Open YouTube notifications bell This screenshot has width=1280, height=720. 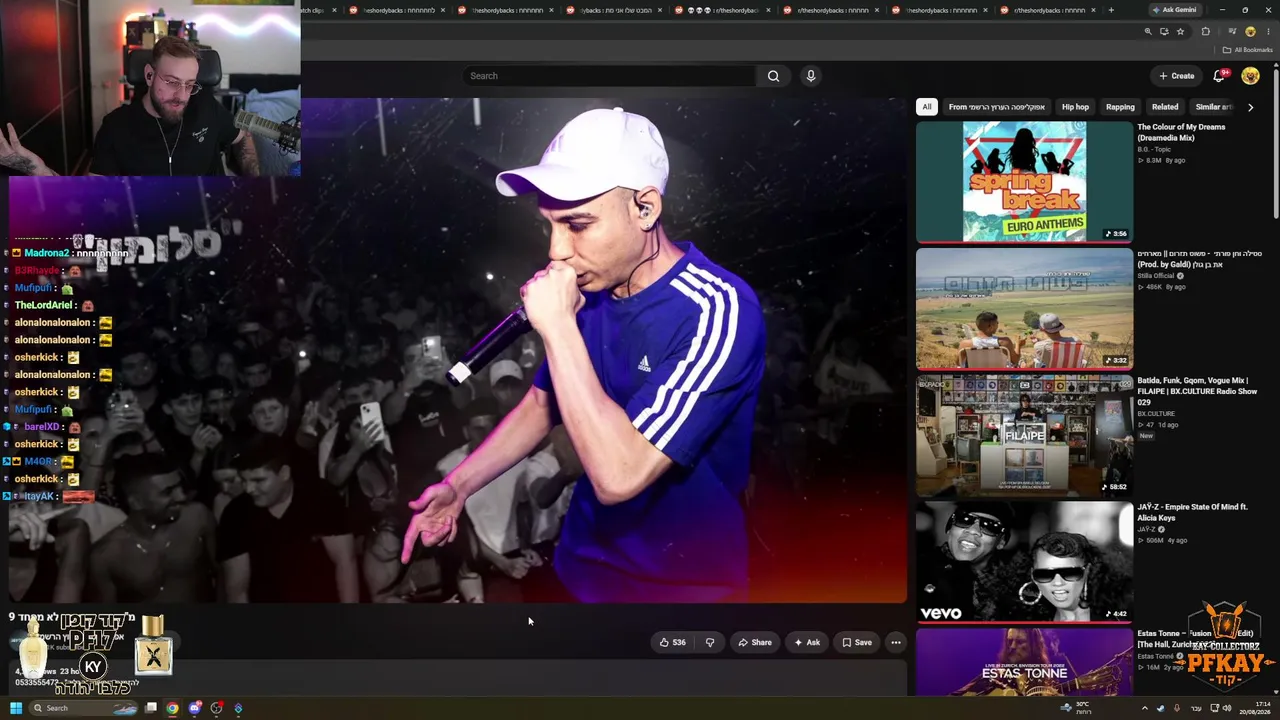tap(1219, 76)
